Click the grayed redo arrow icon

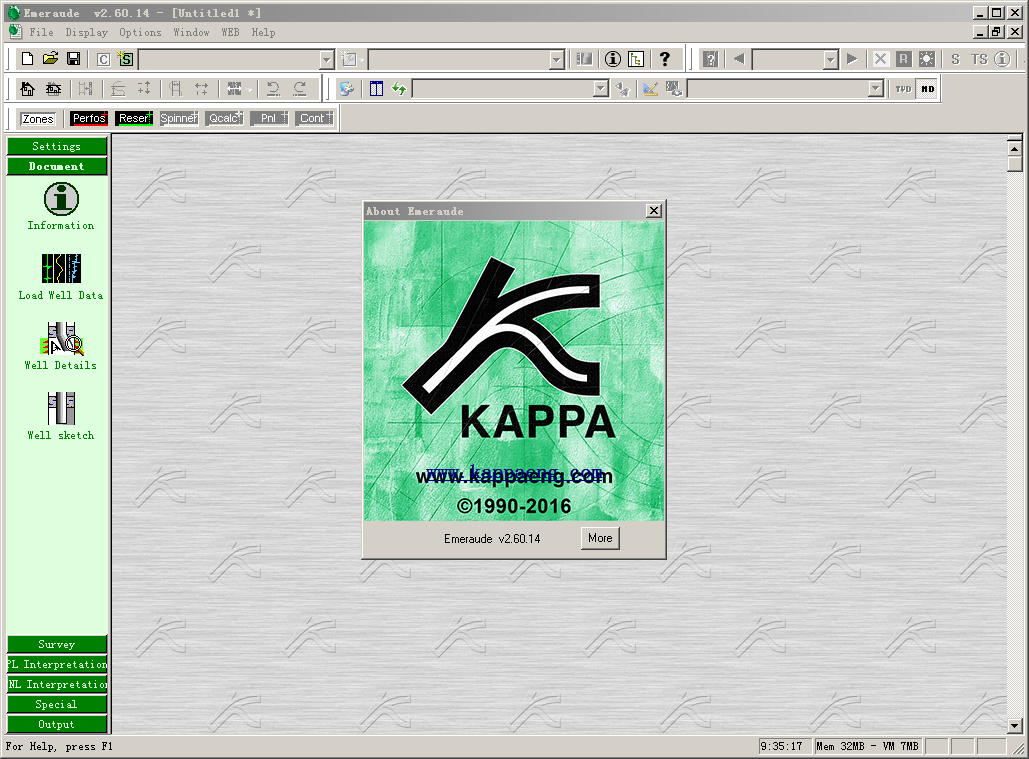[x=300, y=89]
